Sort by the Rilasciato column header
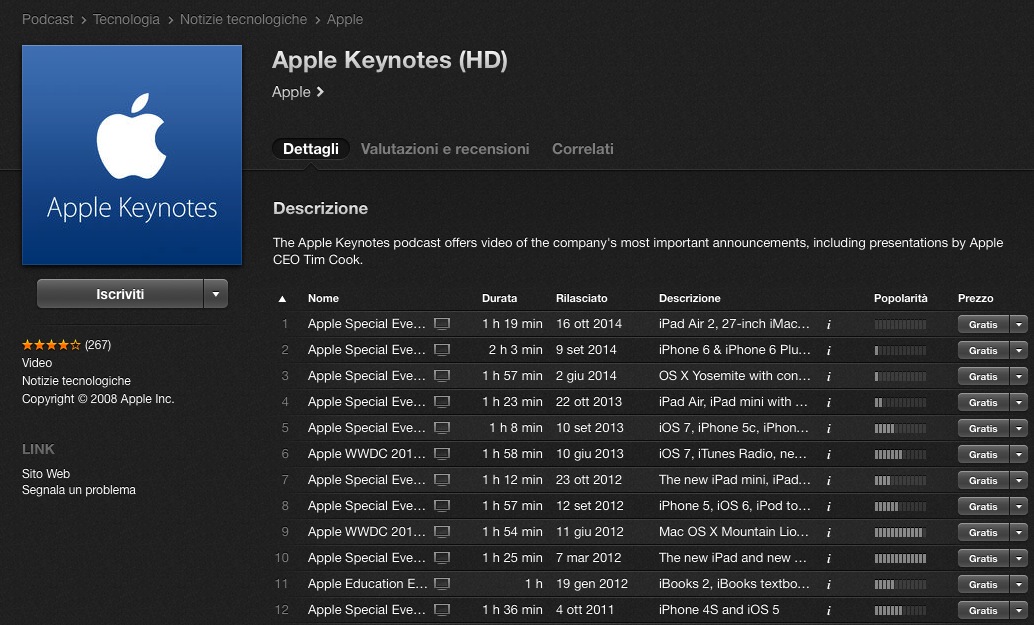Screen dimensions: 1034x625 tap(582, 298)
